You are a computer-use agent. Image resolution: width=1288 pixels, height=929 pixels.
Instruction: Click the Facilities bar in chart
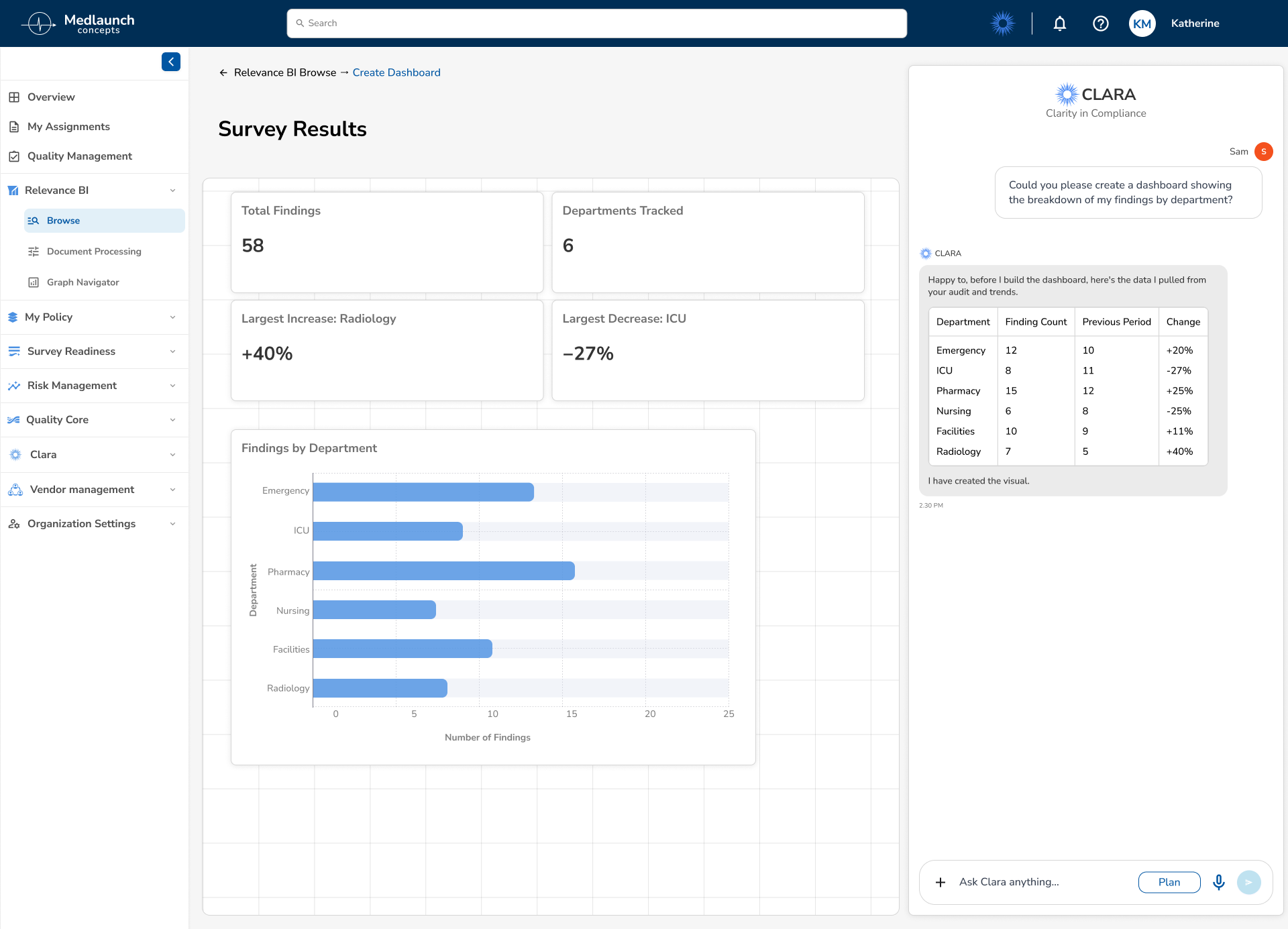[x=402, y=649]
